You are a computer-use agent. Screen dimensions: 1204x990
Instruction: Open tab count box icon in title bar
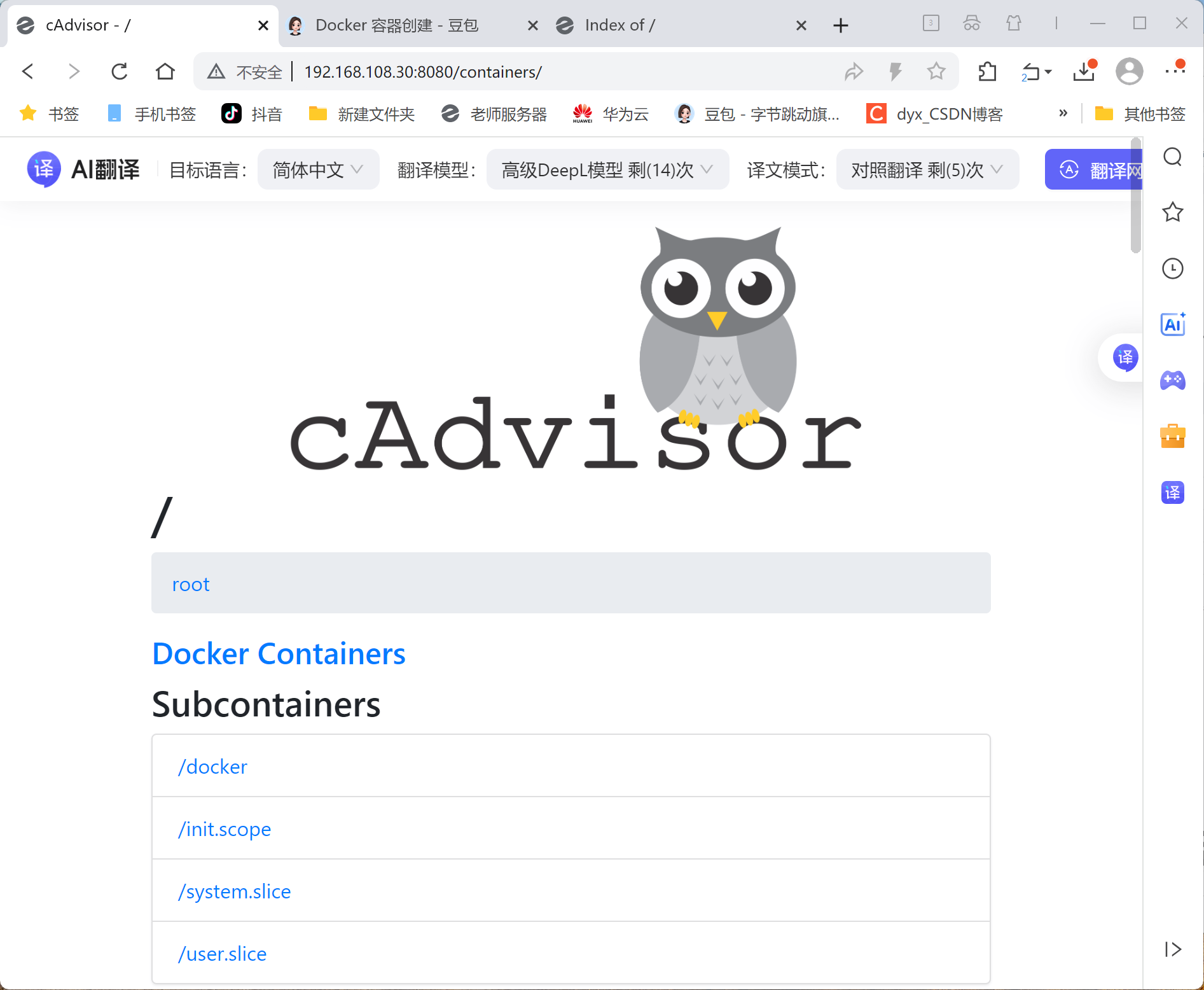coord(931,24)
